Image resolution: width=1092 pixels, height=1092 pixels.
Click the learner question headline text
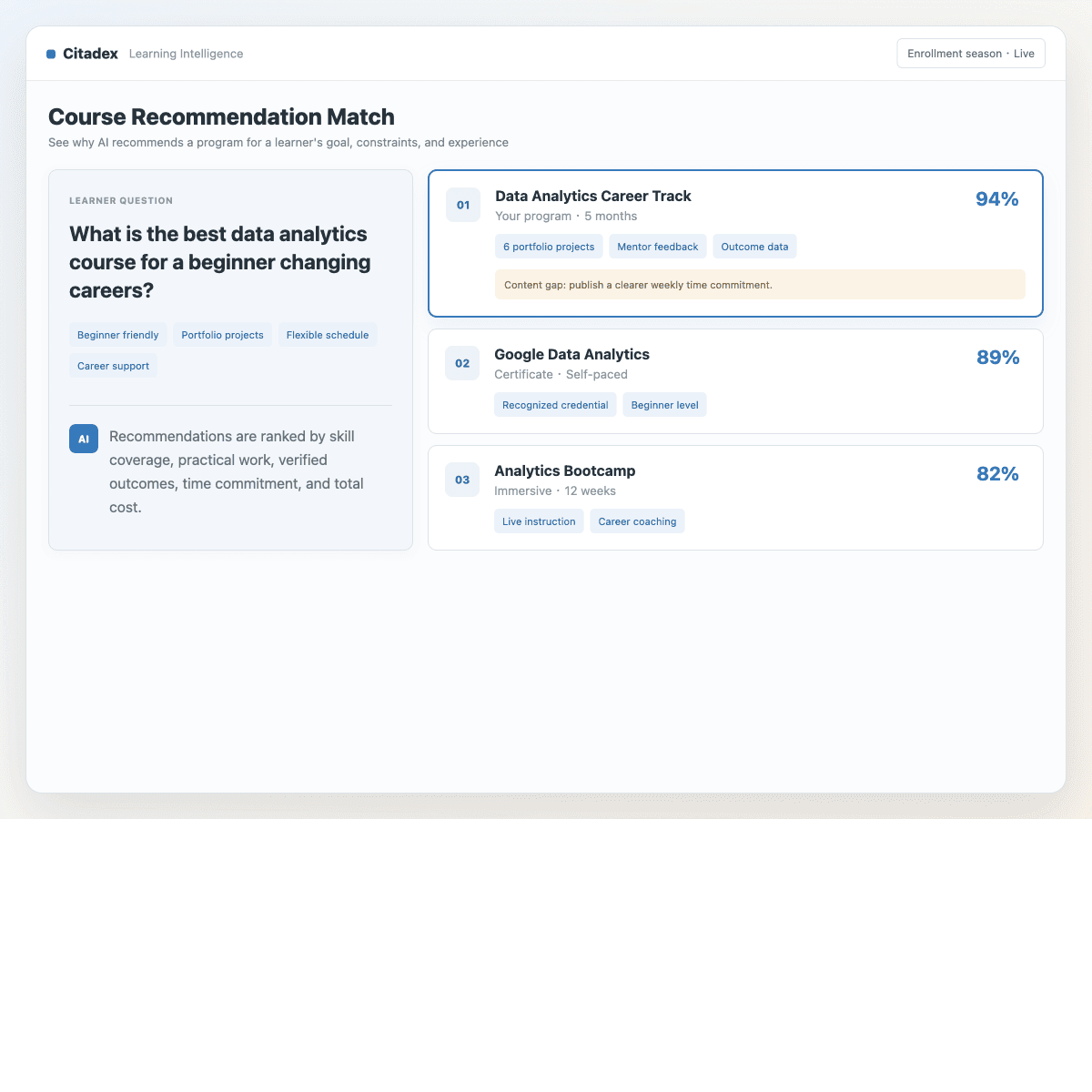(220, 262)
